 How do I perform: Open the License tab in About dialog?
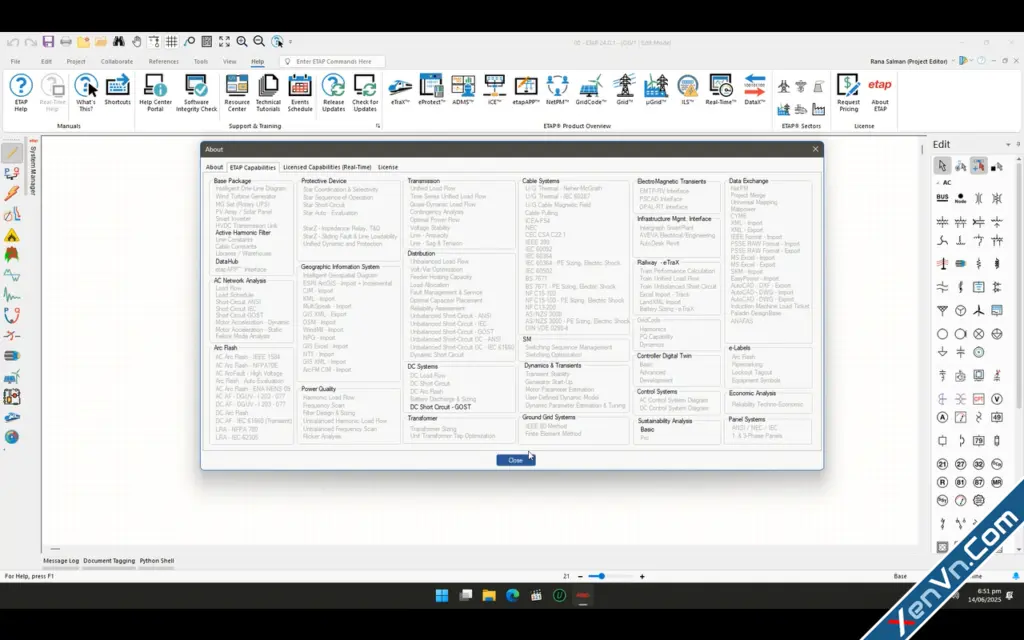click(388, 167)
